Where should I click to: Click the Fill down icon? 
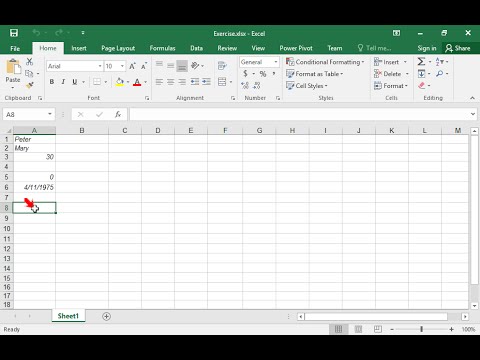422,74
